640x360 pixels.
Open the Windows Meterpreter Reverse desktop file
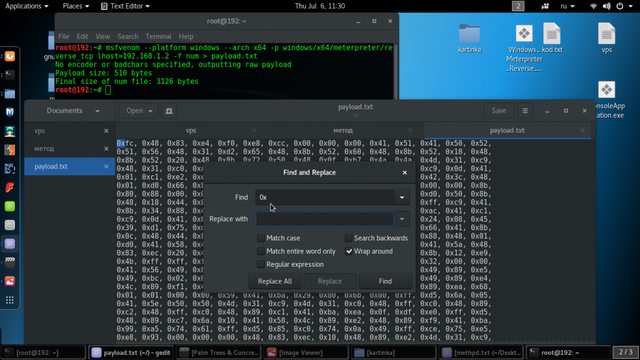[x=524, y=48]
